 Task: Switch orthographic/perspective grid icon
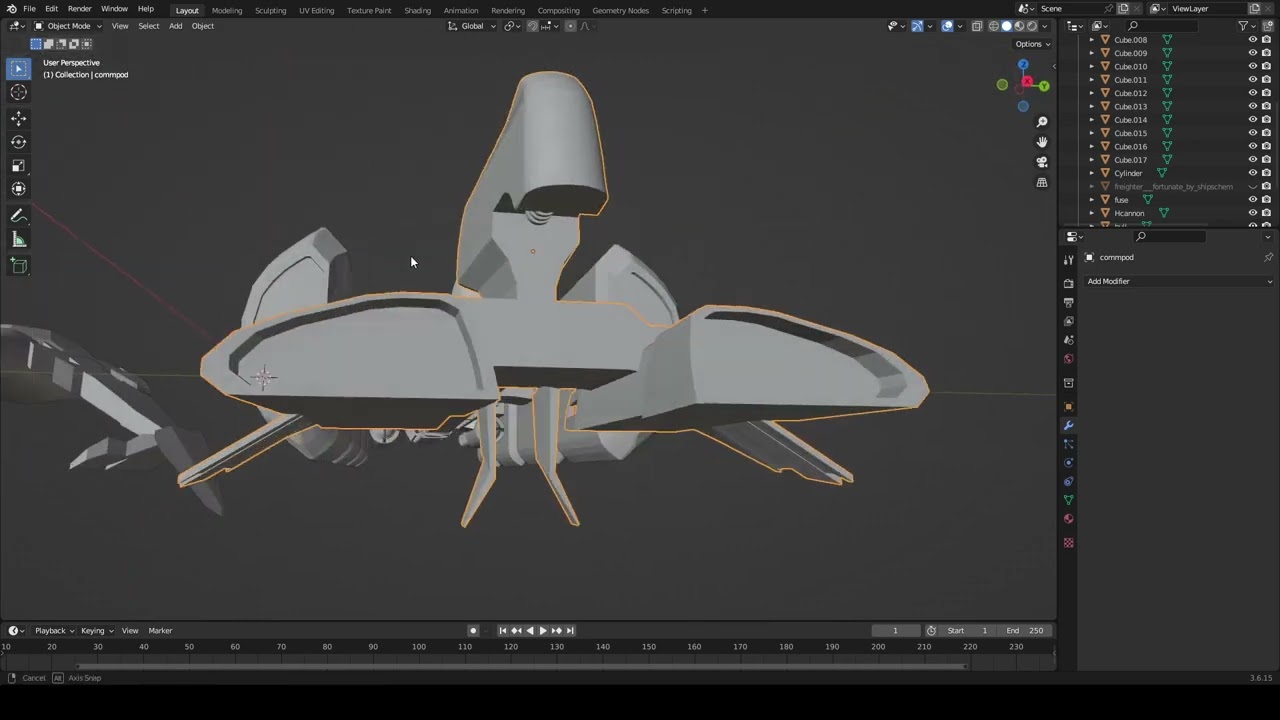1042,183
